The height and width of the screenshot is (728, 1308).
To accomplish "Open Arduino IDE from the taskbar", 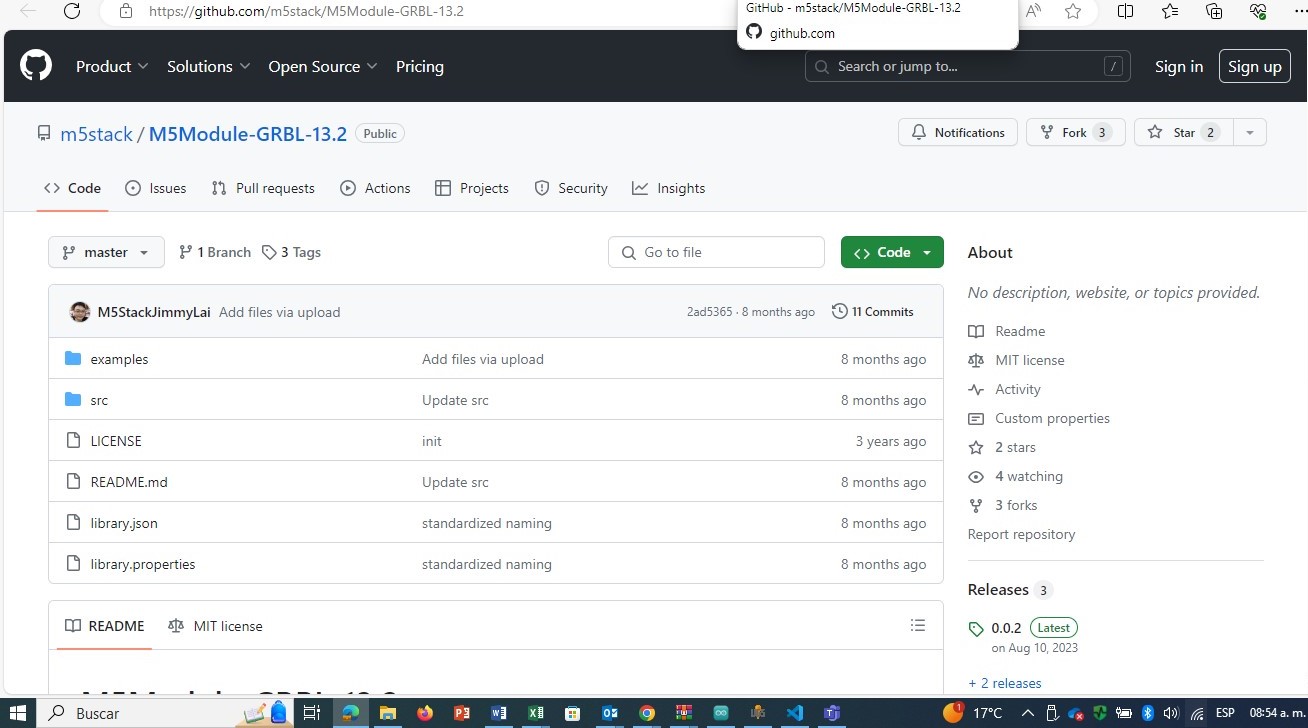I will [721, 713].
